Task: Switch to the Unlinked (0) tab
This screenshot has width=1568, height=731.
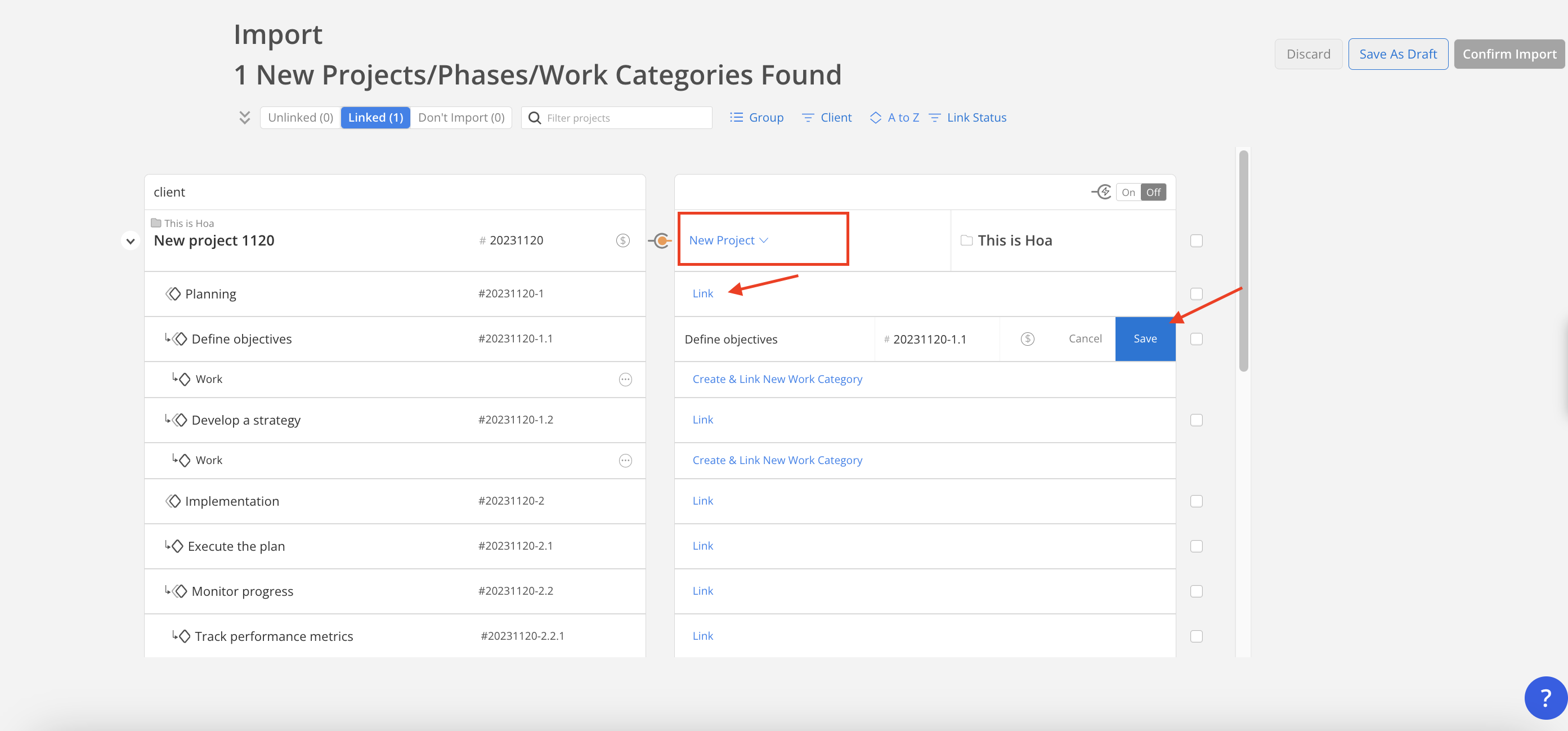Action: (300, 118)
